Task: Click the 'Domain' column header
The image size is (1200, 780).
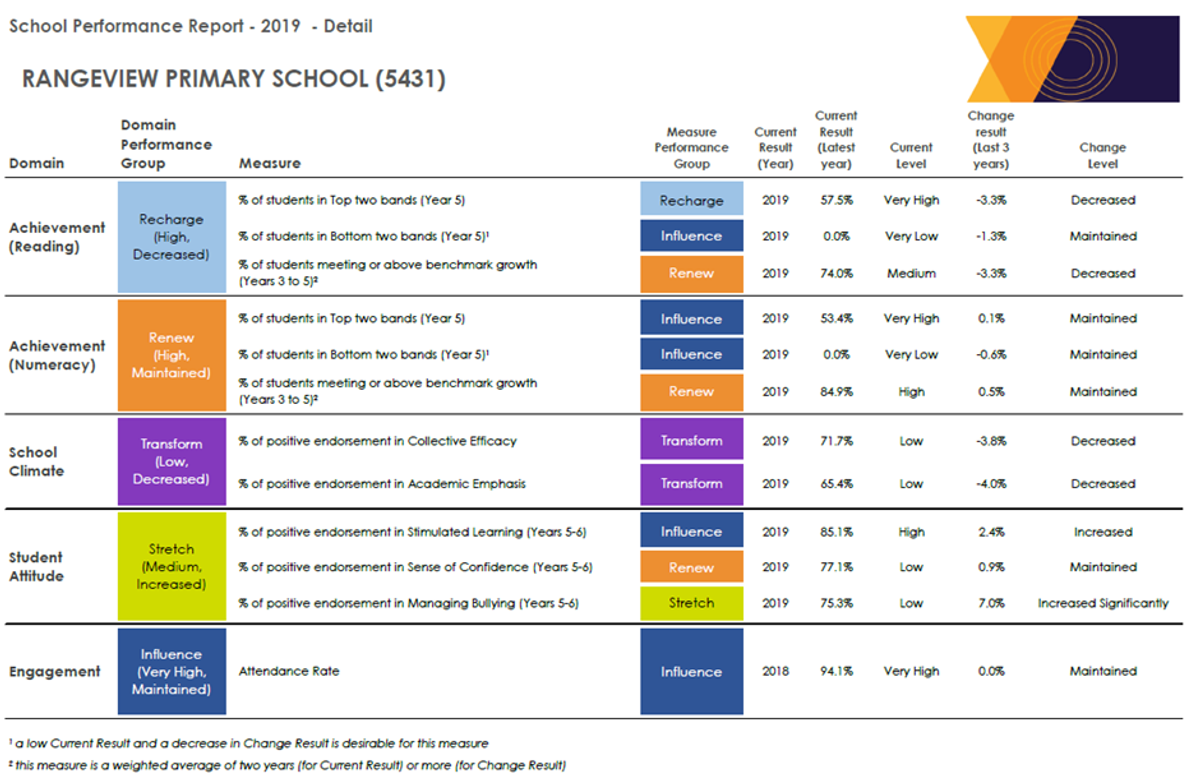Action: click(37, 163)
